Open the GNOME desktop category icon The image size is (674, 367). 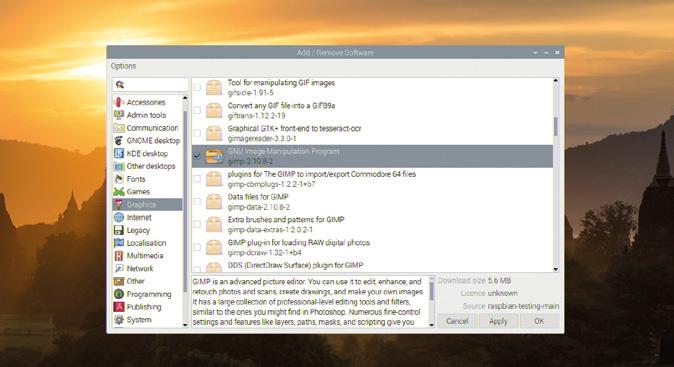[119, 141]
